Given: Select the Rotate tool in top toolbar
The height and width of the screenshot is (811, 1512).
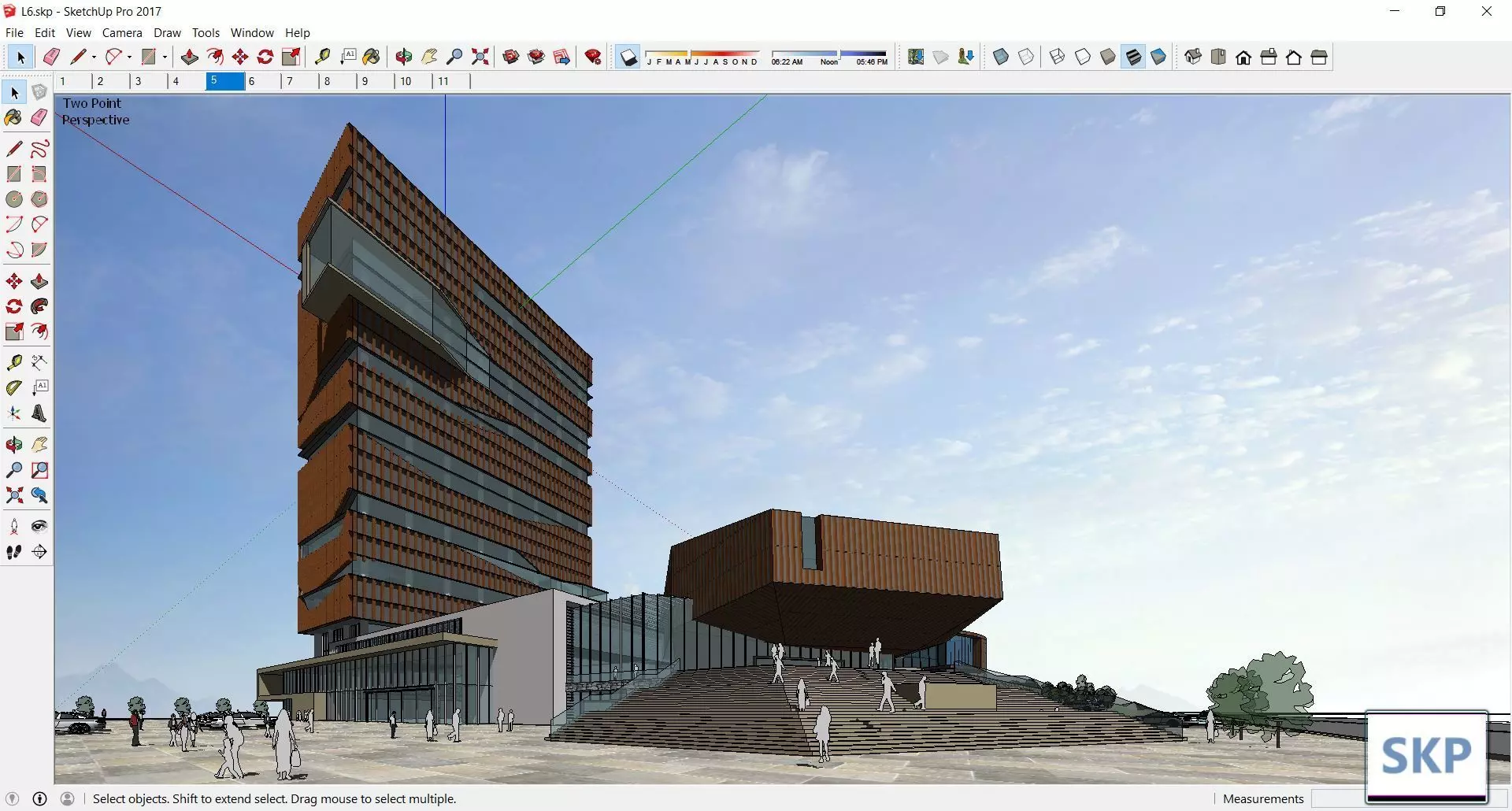Looking at the screenshot, I should (x=265, y=57).
